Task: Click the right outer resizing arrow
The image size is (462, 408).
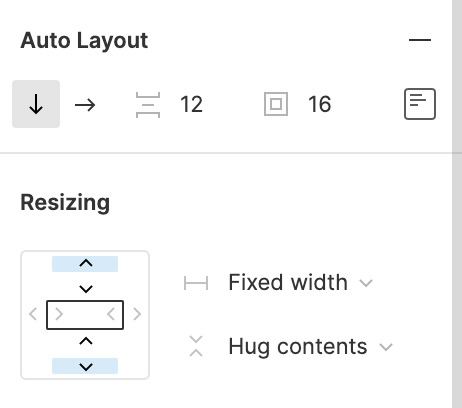Action: pyautogui.click(x=137, y=314)
